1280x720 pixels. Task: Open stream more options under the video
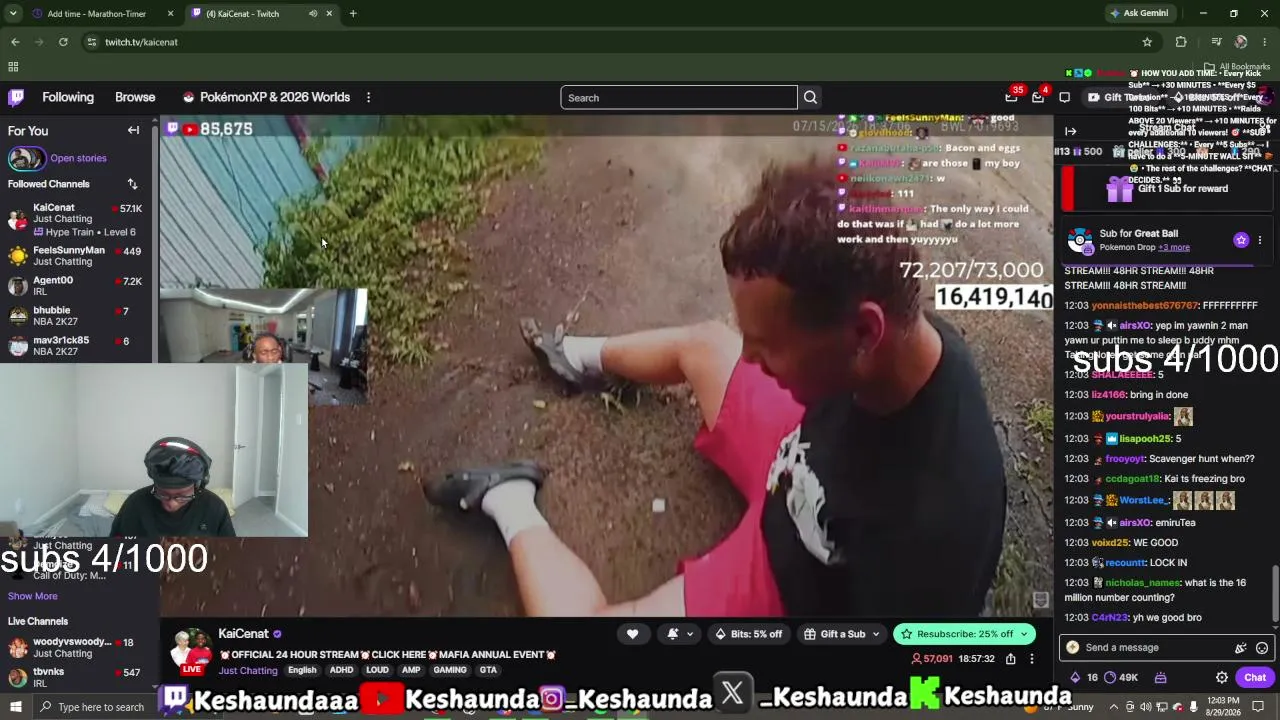pos(1031,659)
